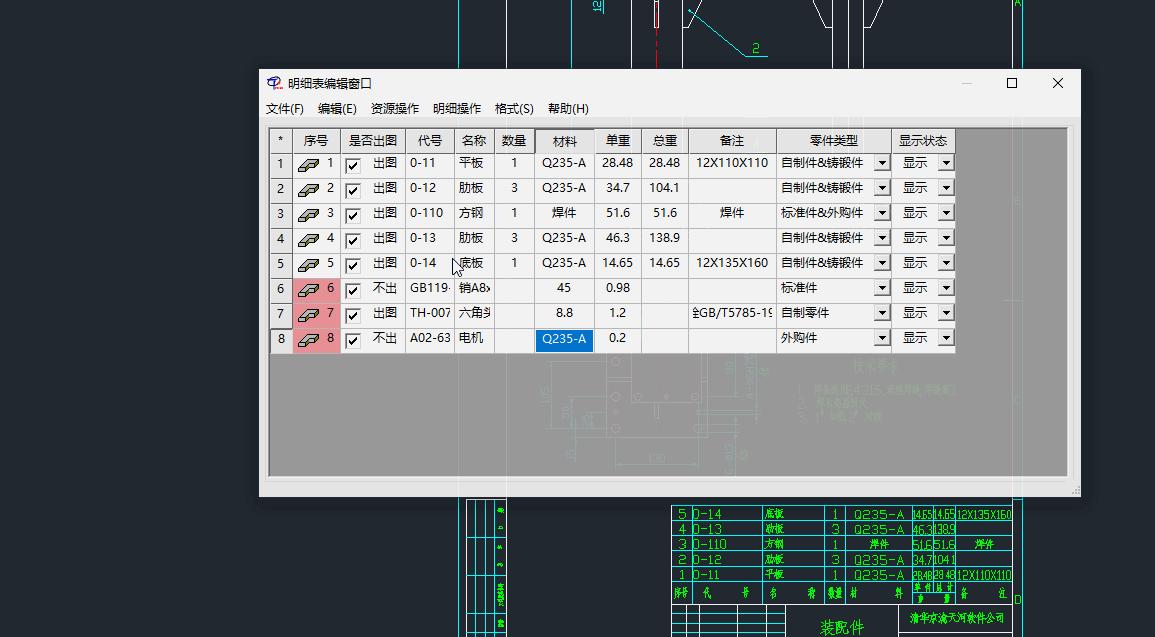Open the 显示状态 dropdown on 方钢 row
The width and height of the screenshot is (1155, 637).
946,213
